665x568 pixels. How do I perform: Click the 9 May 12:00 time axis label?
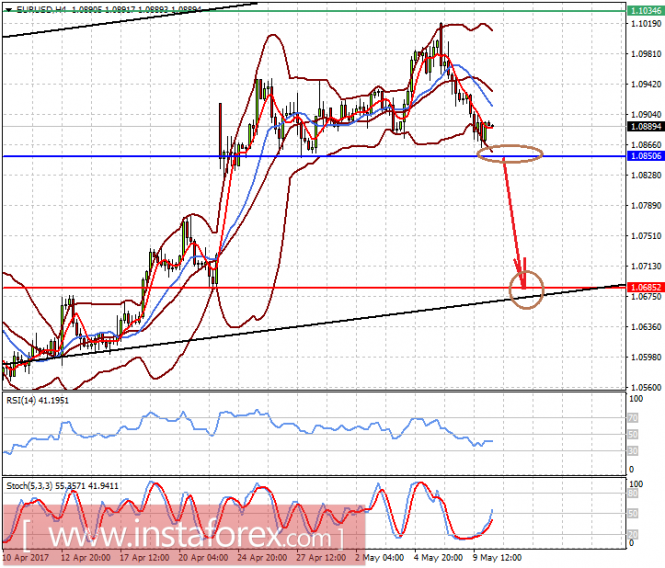point(497,557)
